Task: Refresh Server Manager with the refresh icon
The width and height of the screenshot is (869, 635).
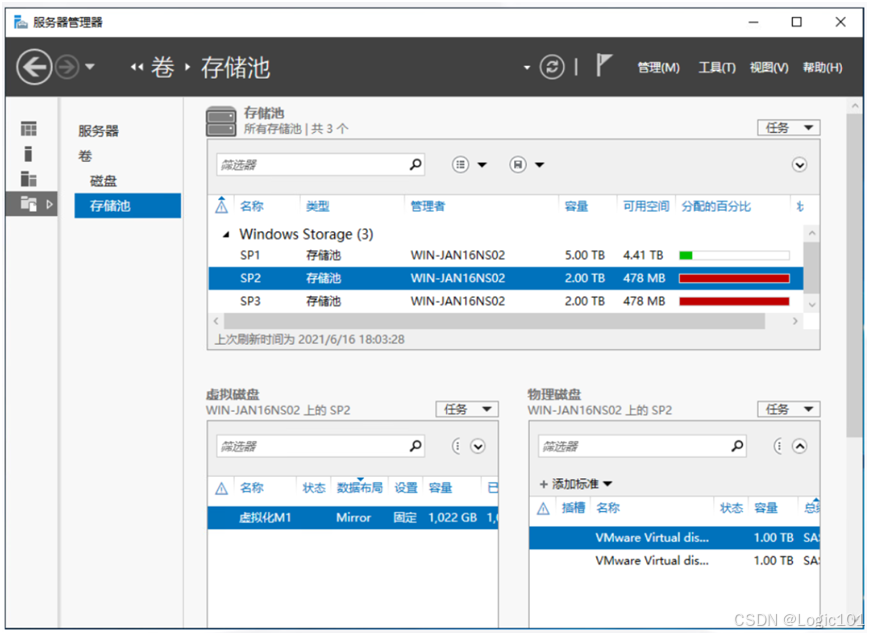Action: 552,67
